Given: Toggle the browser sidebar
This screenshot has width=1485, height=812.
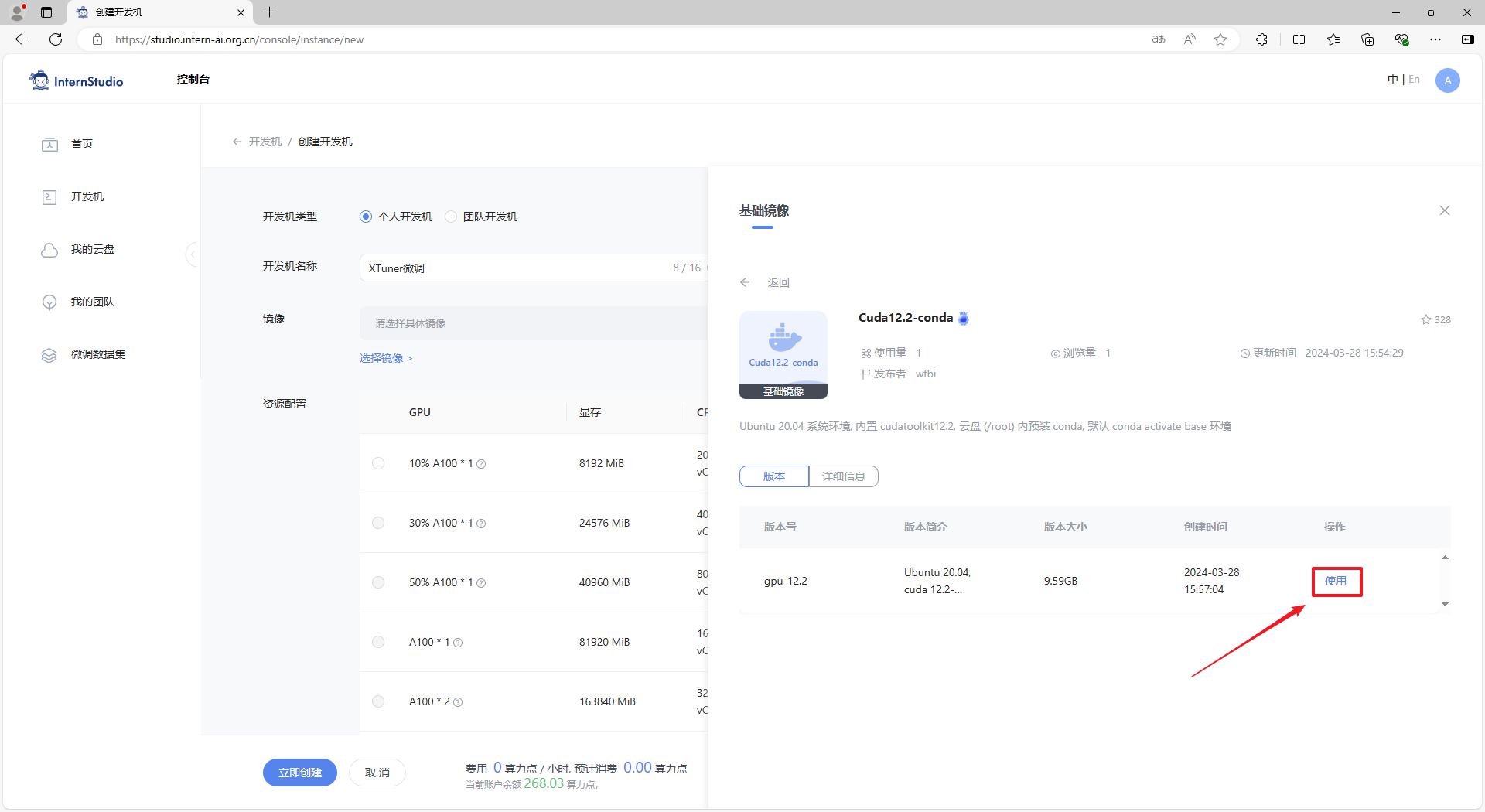Looking at the screenshot, I should 1468,39.
